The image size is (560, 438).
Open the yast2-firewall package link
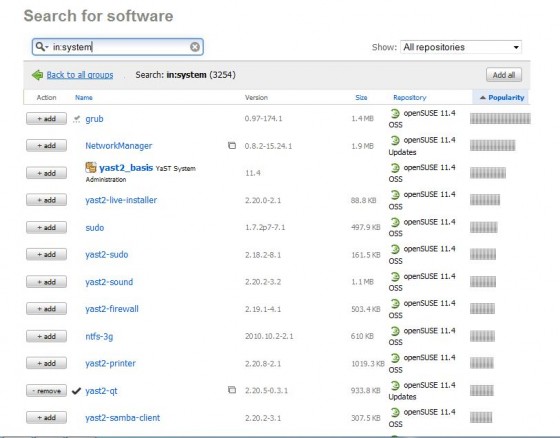pos(112,309)
